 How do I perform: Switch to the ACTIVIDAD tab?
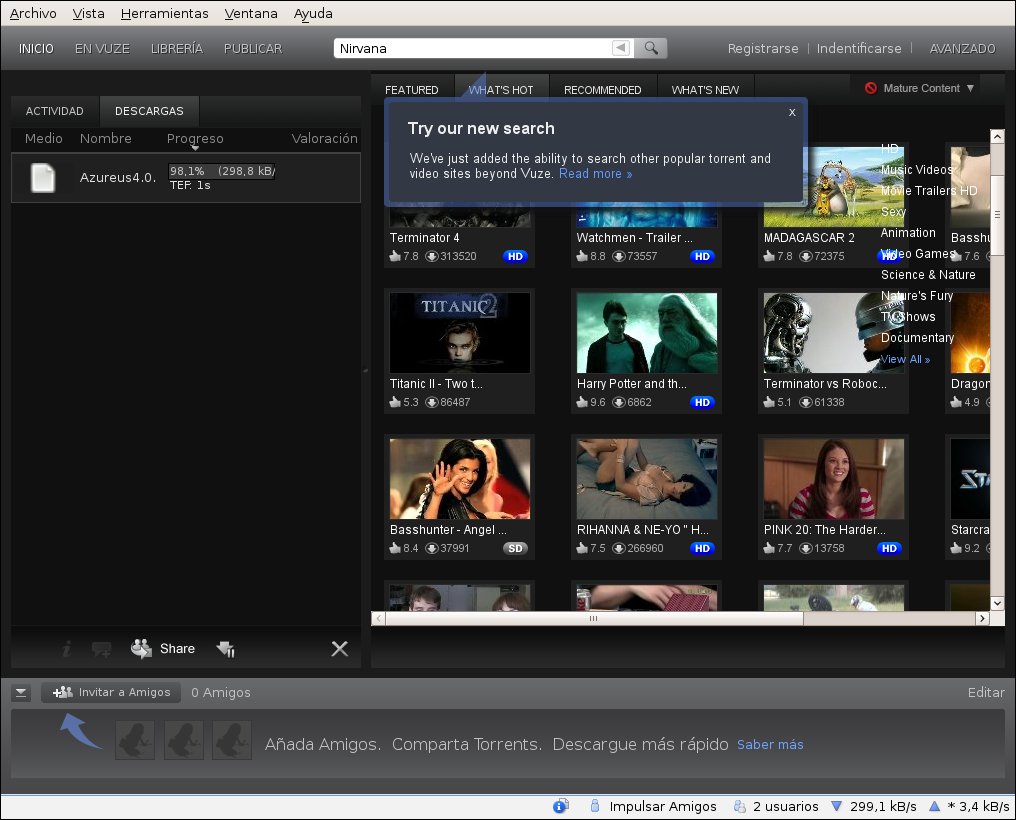55,111
